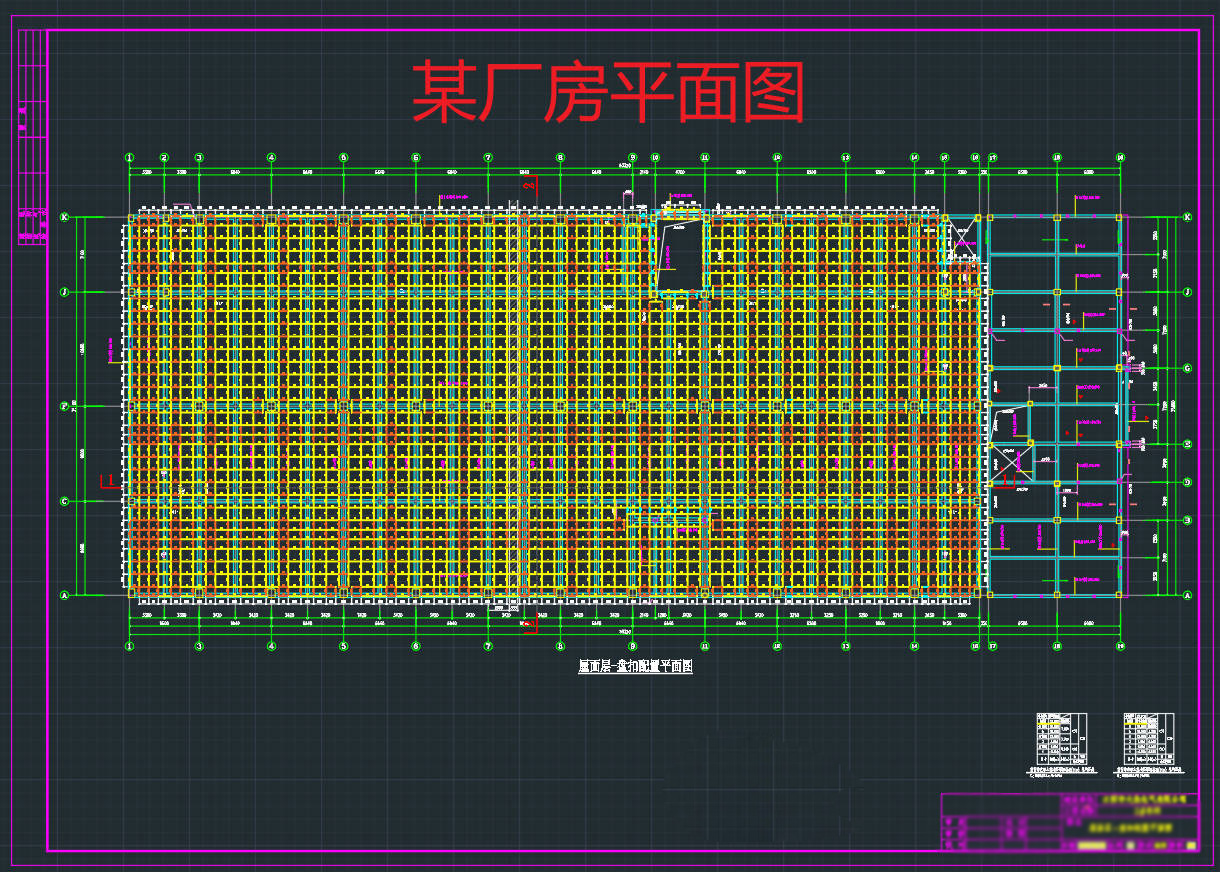
Task: Pick grid bubble 18 in bottom axis row
Action: tap(1057, 646)
